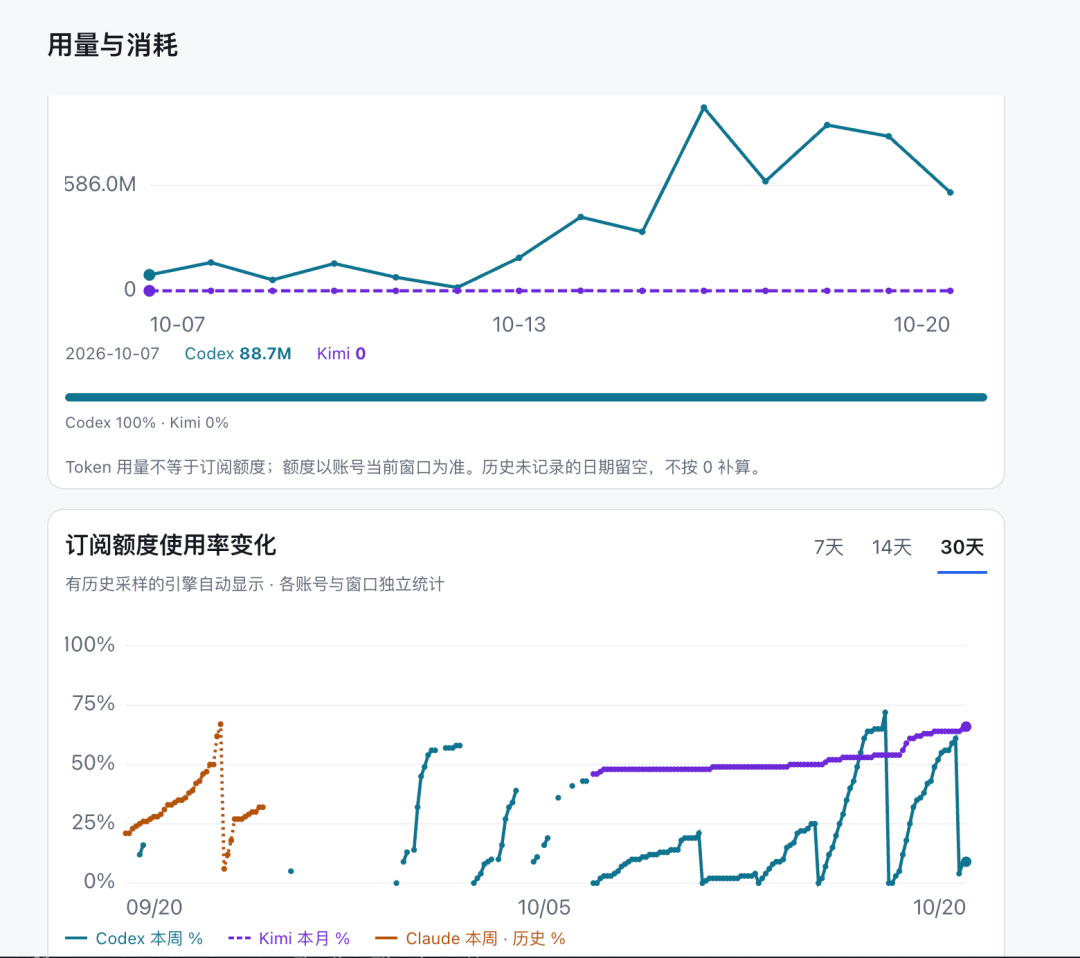Click the Codex 100% · Kimi 0% caption
Image resolution: width=1080 pixels, height=958 pixels.
(x=147, y=423)
